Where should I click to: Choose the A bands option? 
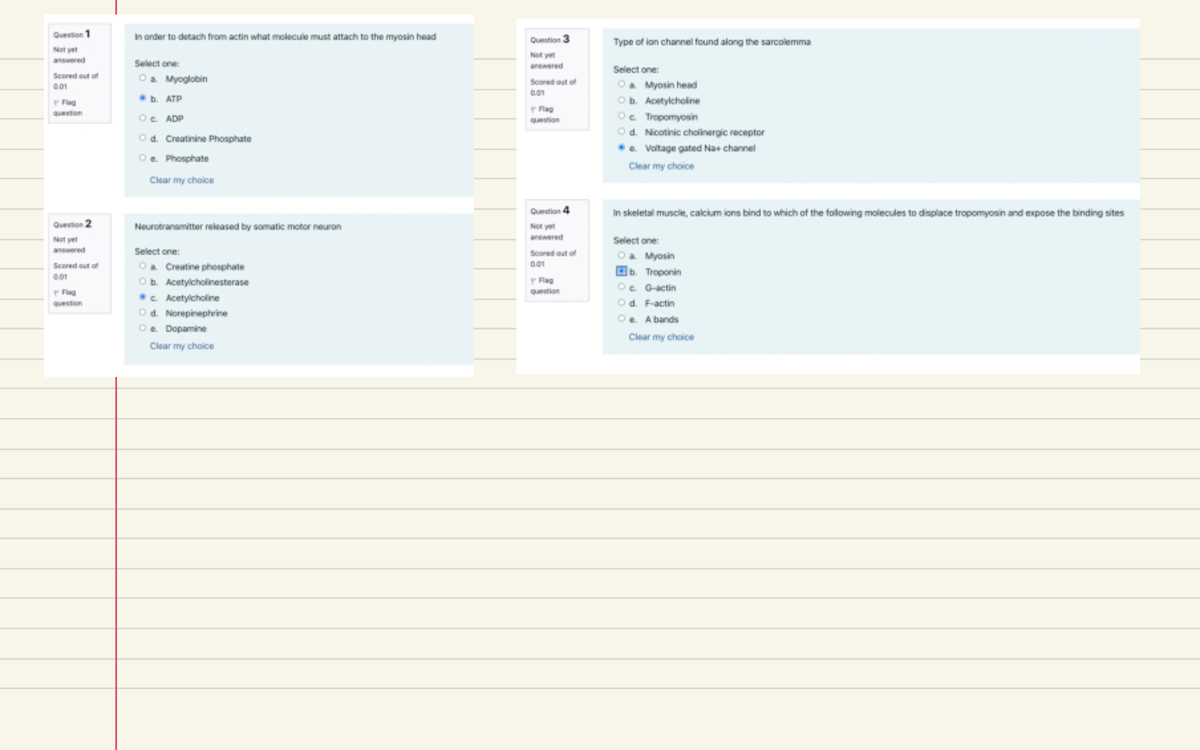tap(622, 319)
